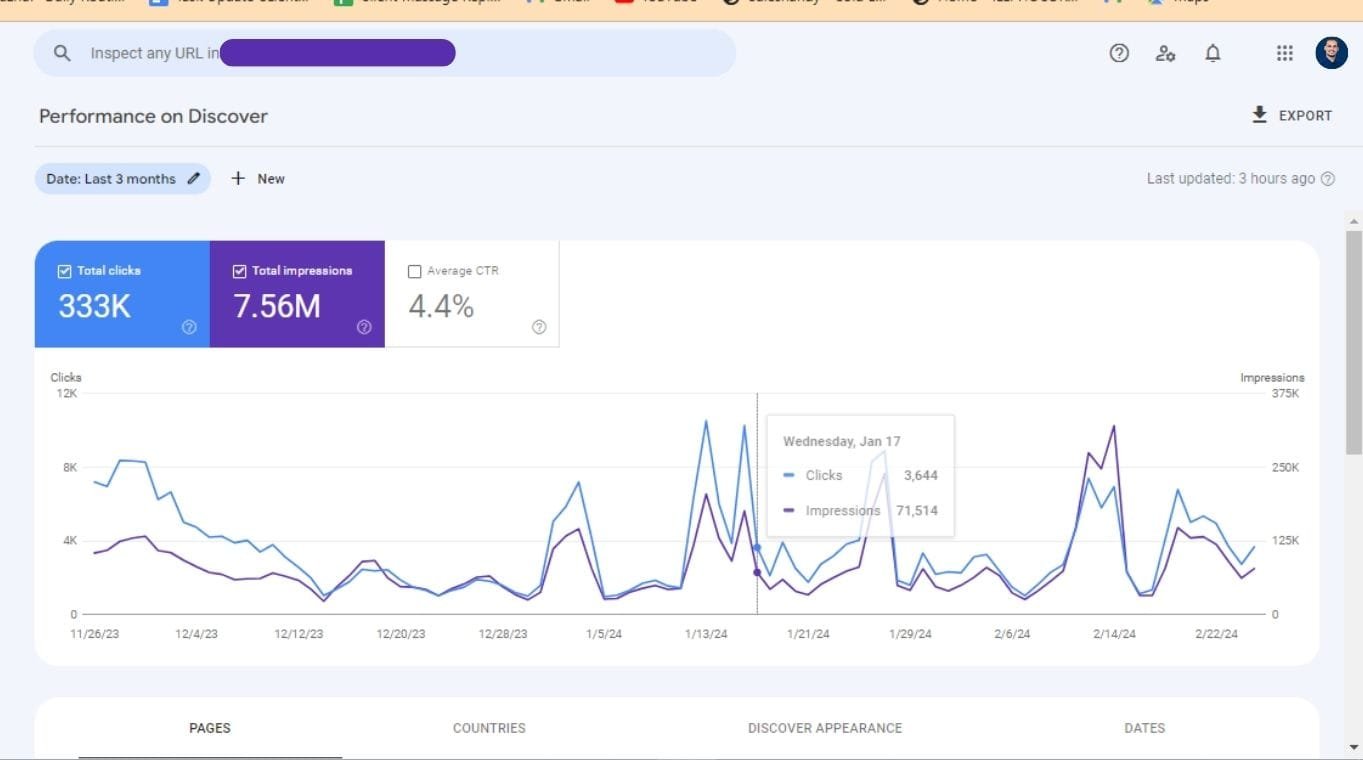Open the help icon in the top bar
Viewport: 1363px width, 760px height.
coord(1119,53)
